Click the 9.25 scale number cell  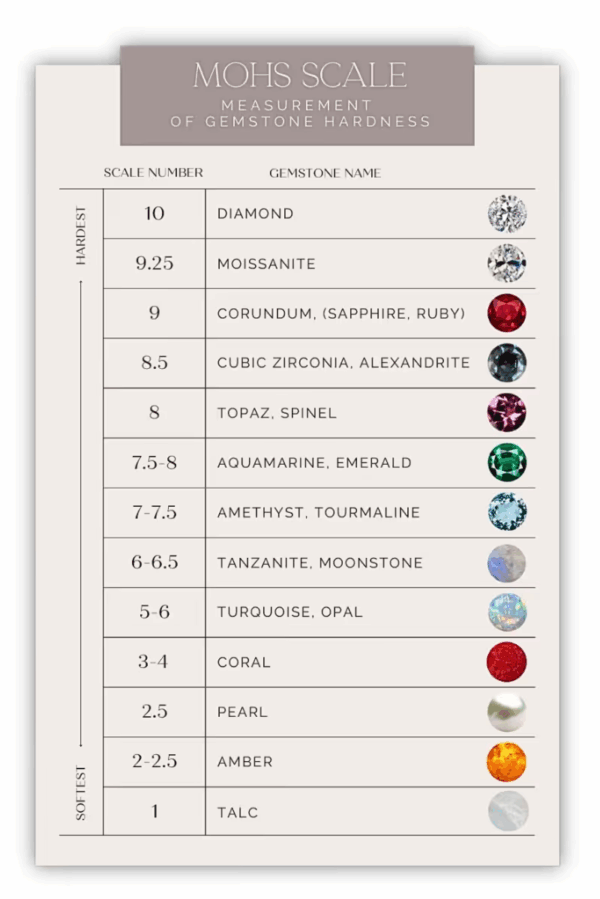point(154,263)
